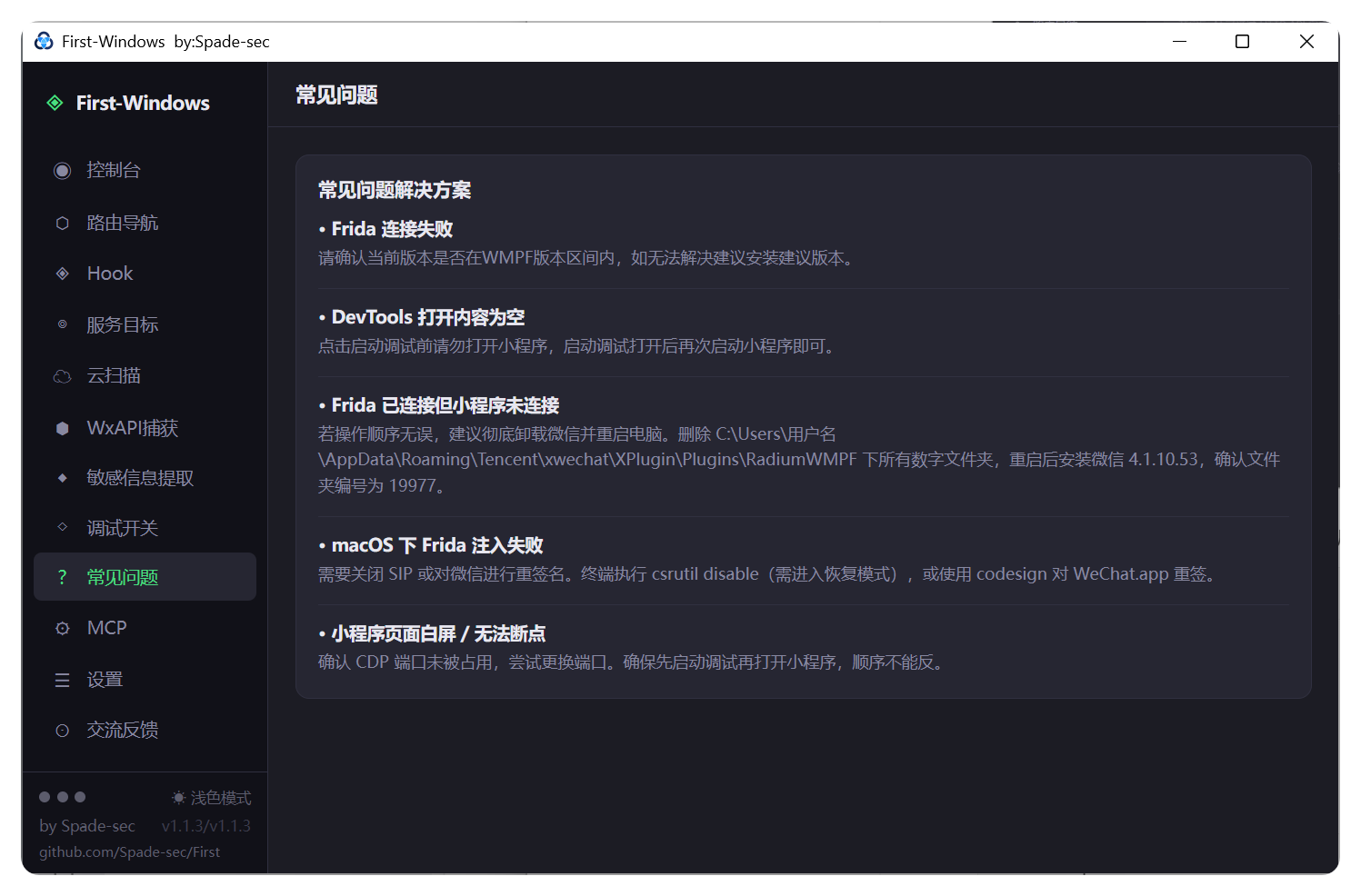Image resolution: width=1361 pixels, height=896 pixels.
Task: Click the 敏感信息提取 diamond icon
Action: 62,478
